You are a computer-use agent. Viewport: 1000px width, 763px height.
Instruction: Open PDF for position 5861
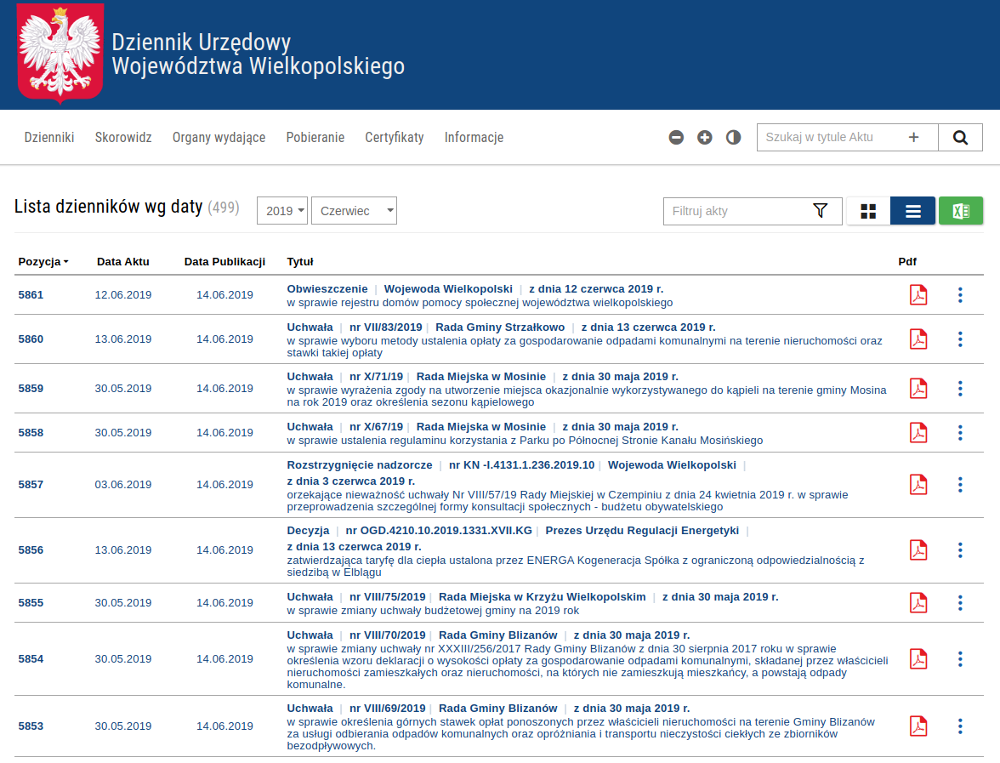click(917, 295)
